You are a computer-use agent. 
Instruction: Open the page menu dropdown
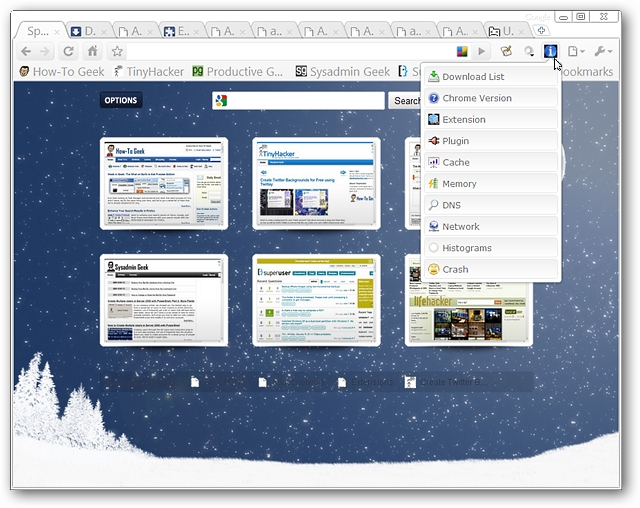pyautogui.click(x=576, y=51)
